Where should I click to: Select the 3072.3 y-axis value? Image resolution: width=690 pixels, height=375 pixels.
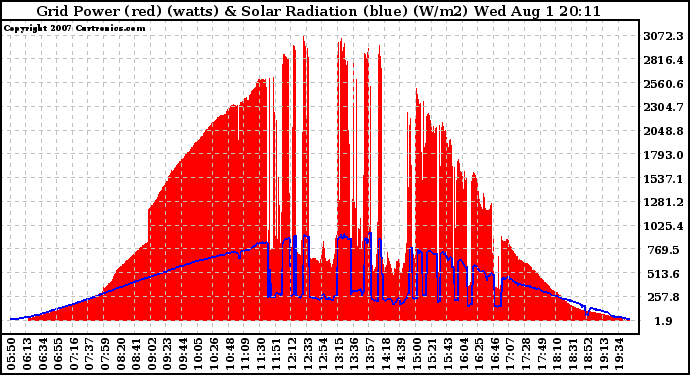pyautogui.click(x=663, y=36)
